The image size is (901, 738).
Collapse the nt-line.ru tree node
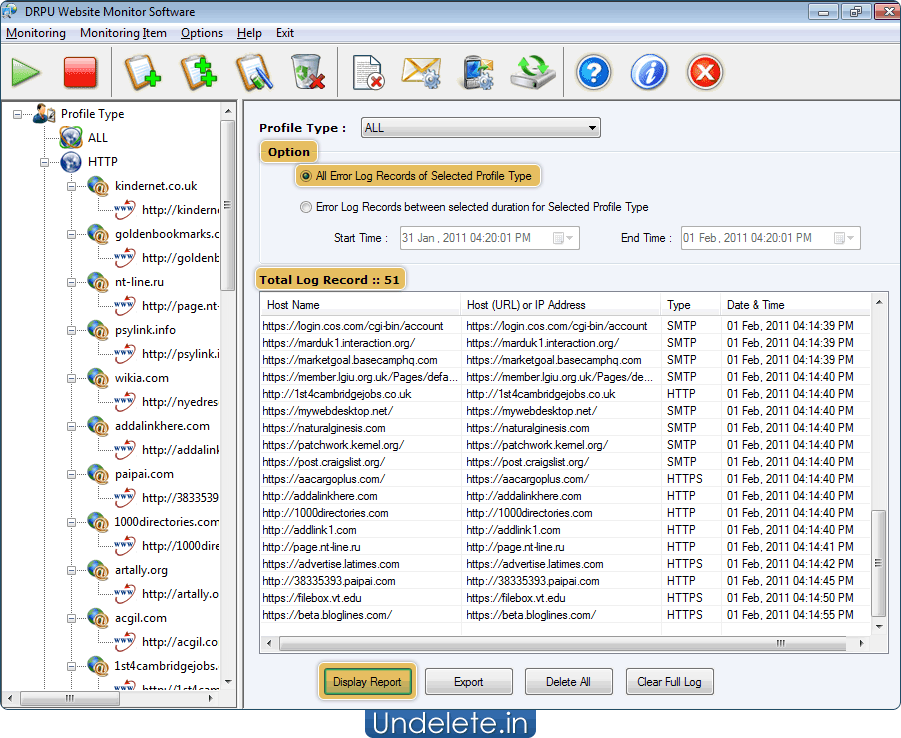point(71,282)
